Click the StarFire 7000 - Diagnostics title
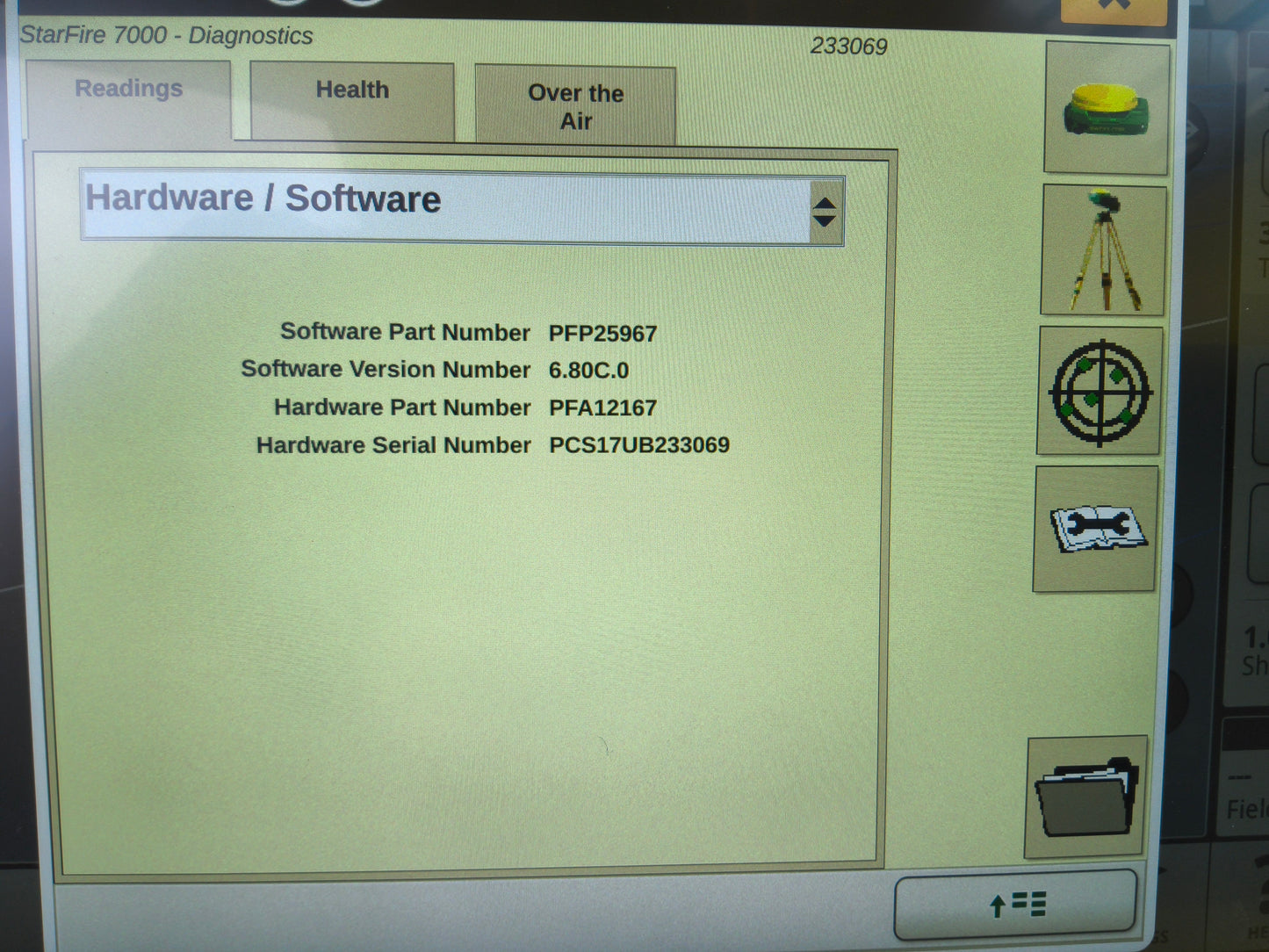This screenshot has width=1269, height=952. click(166, 35)
